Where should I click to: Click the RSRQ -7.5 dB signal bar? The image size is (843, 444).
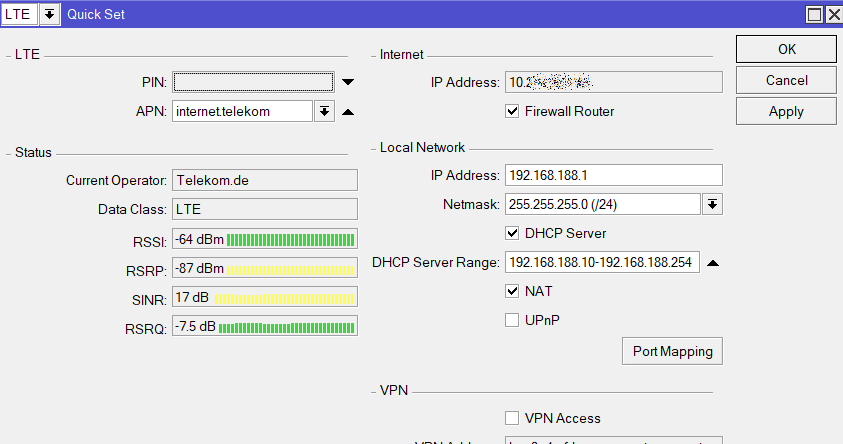click(x=265, y=326)
